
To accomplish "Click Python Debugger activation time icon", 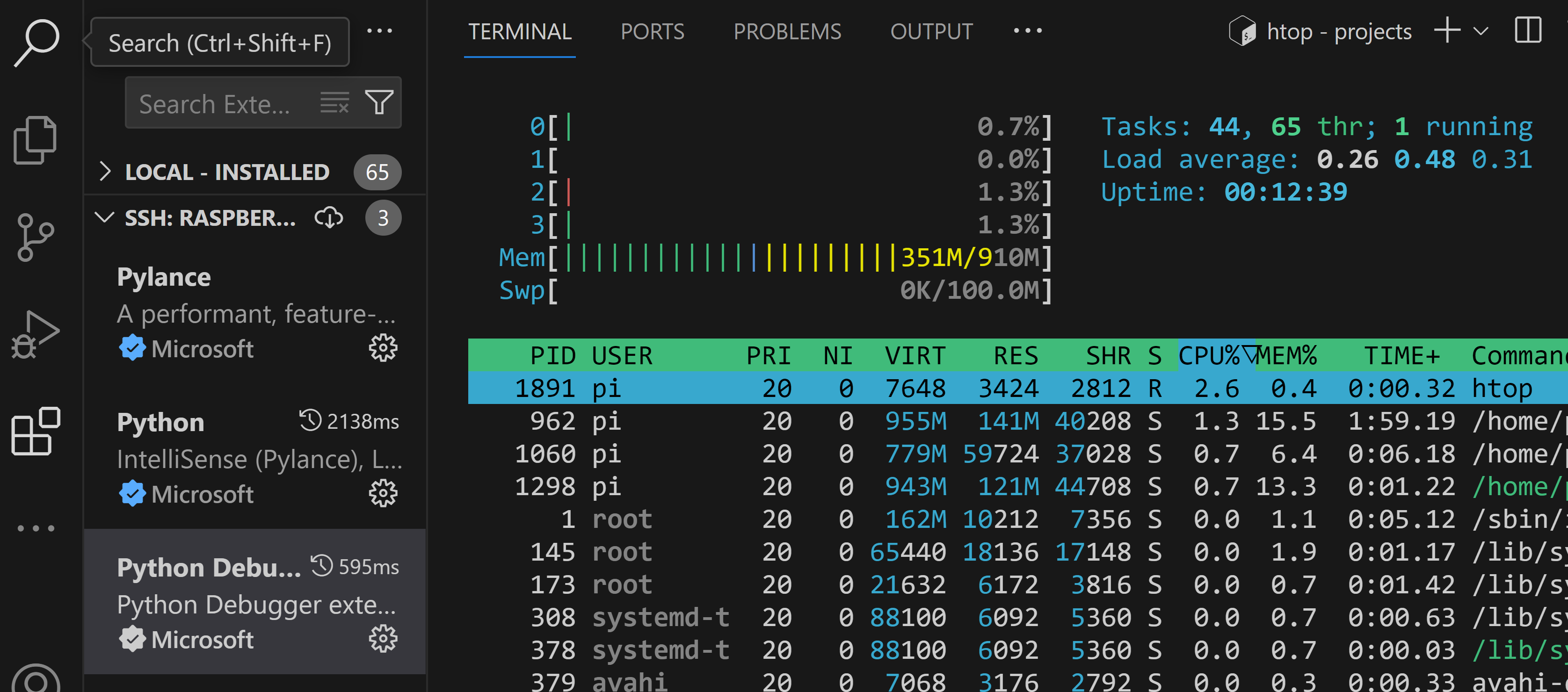I will pyautogui.click(x=321, y=565).
